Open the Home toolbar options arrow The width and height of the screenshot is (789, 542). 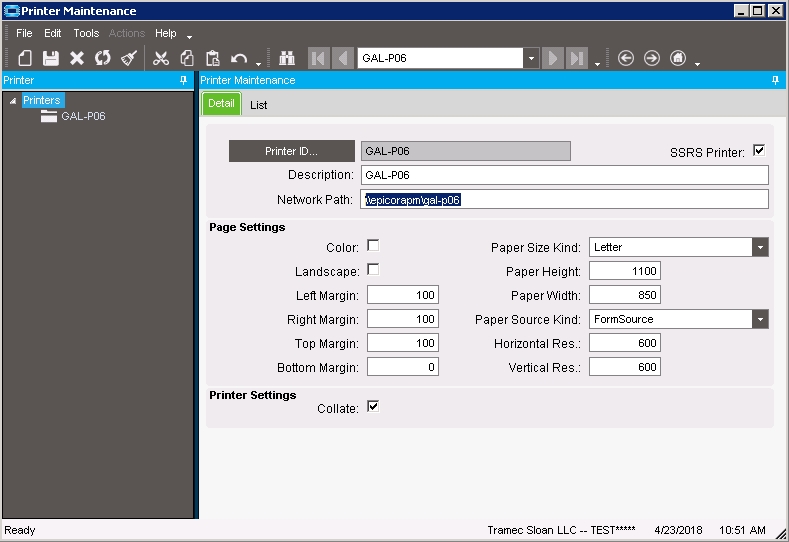697,64
